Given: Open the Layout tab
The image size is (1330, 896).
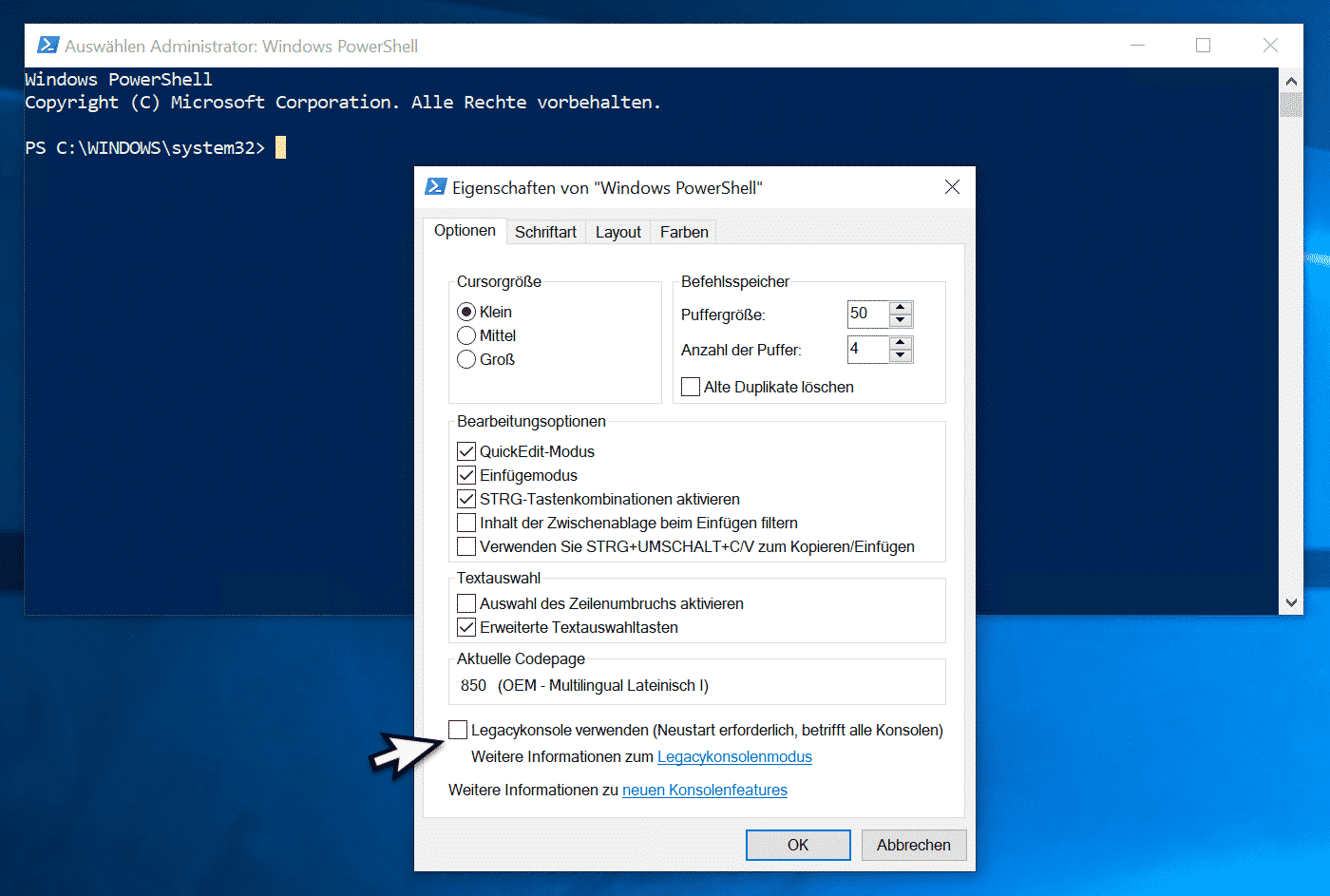Looking at the screenshot, I should click(617, 232).
